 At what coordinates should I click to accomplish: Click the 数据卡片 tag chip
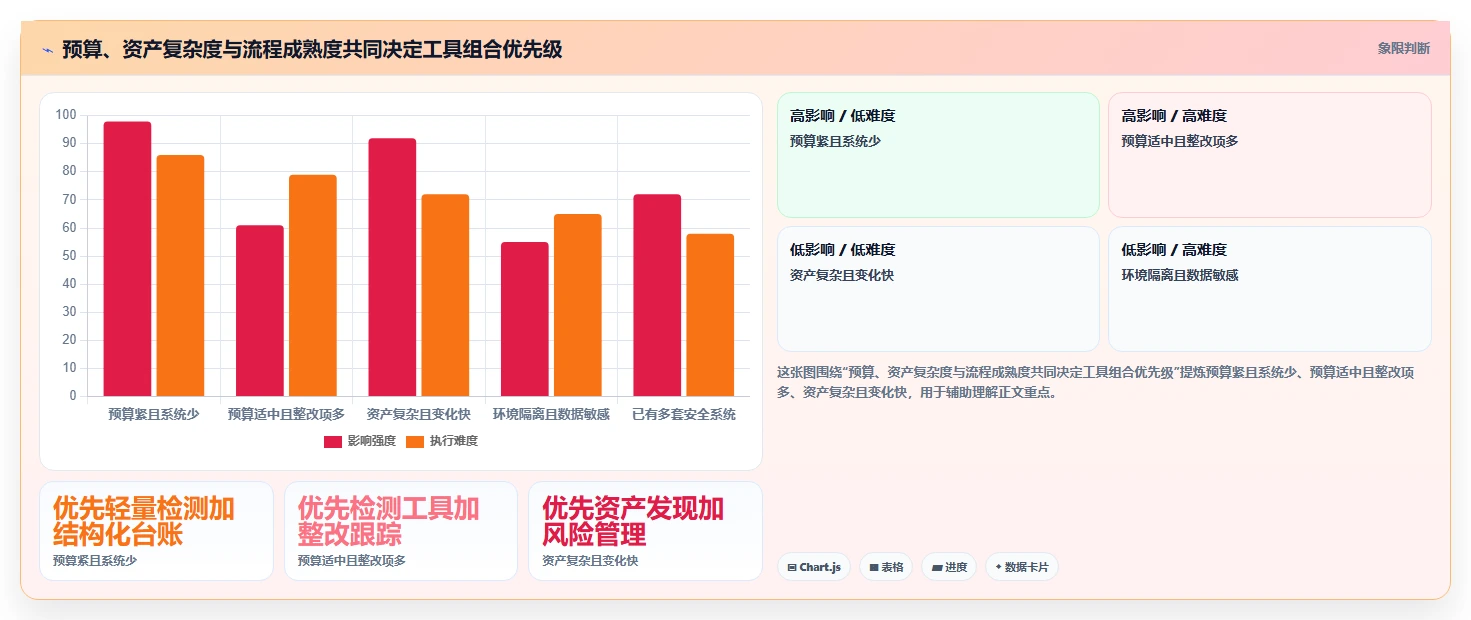point(1022,567)
